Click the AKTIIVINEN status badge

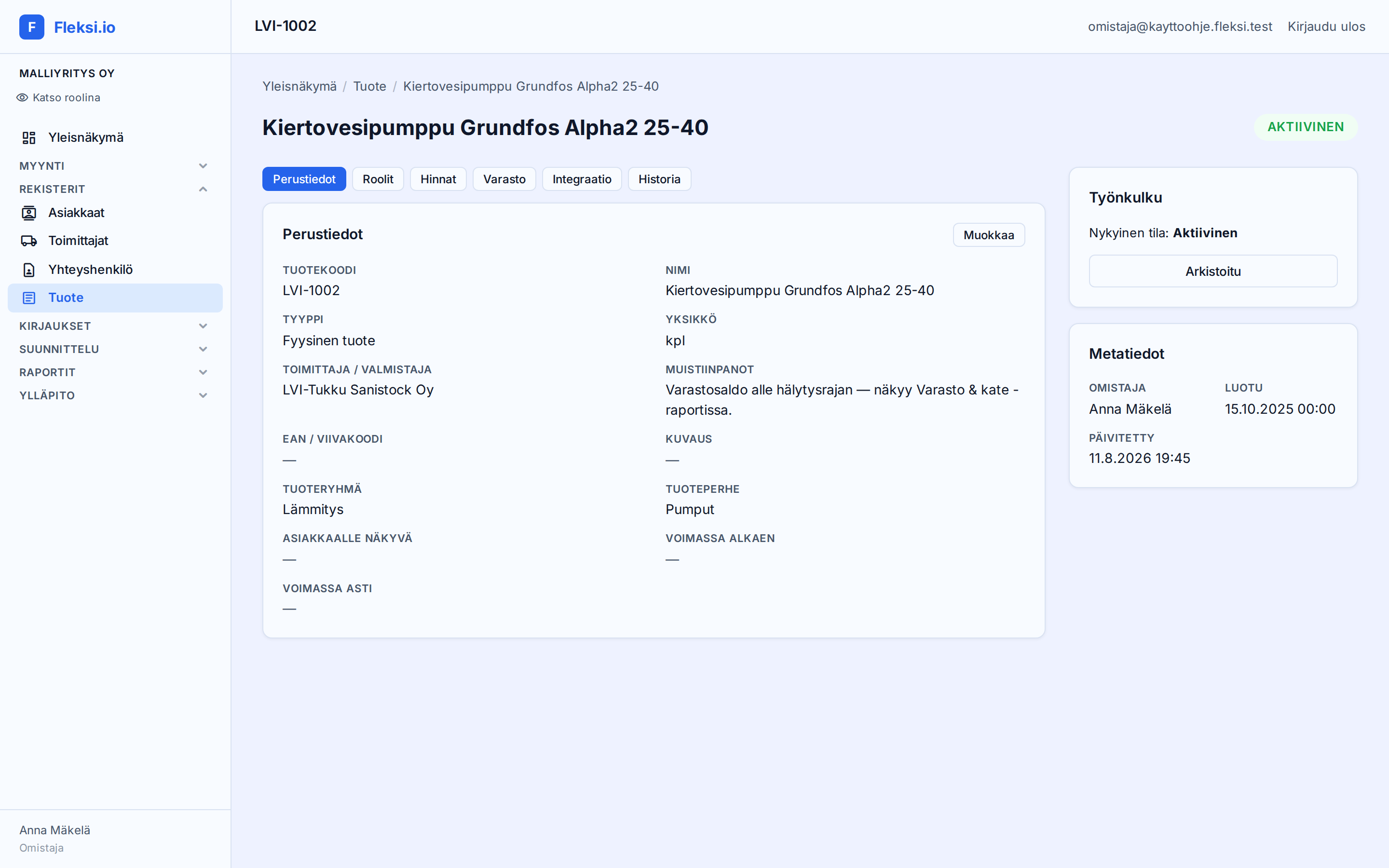[1306, 127]
